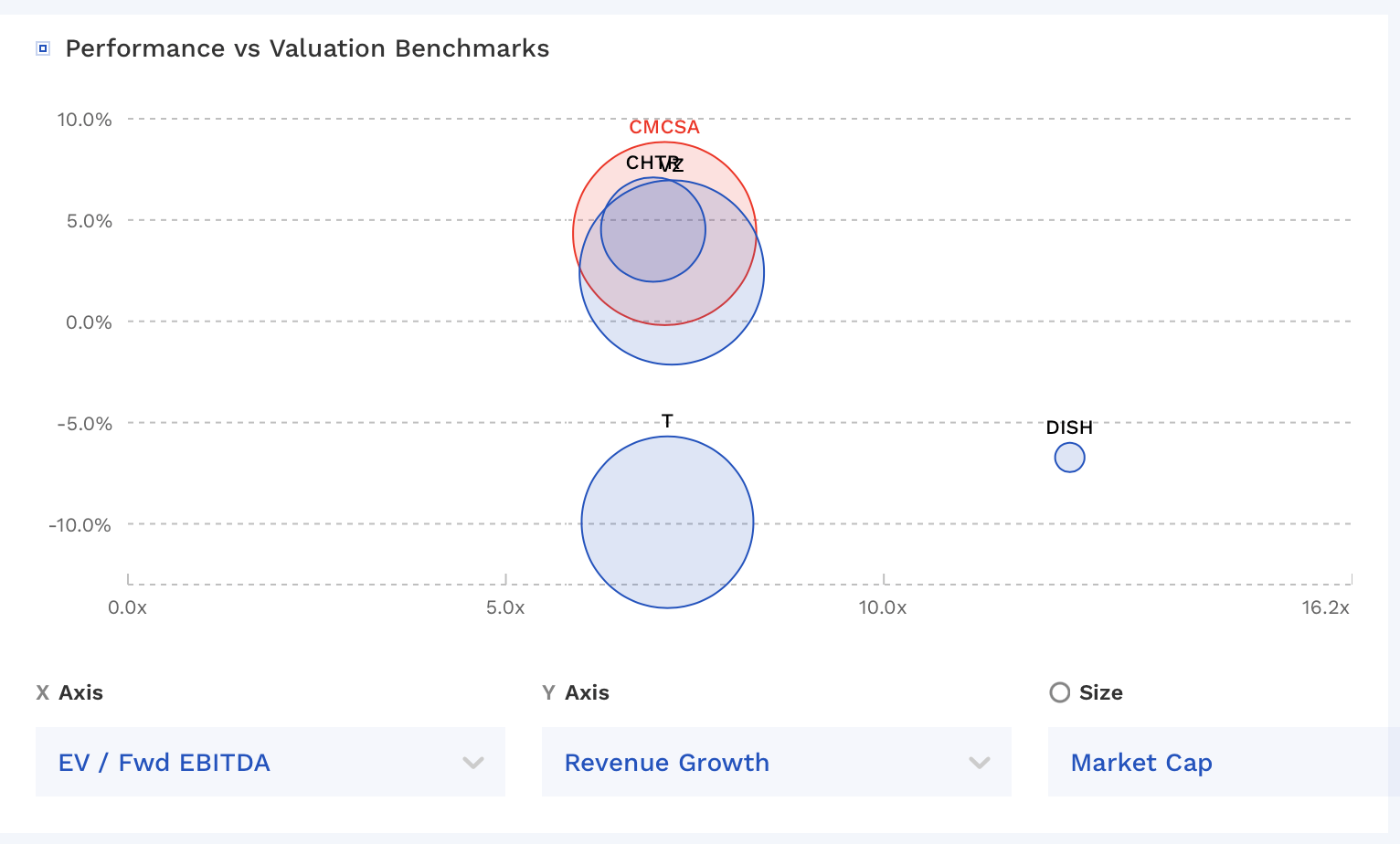Select the DISH bubble on the chart
The height and width of the screenshot is (844, 1400).
point(1069,457)
